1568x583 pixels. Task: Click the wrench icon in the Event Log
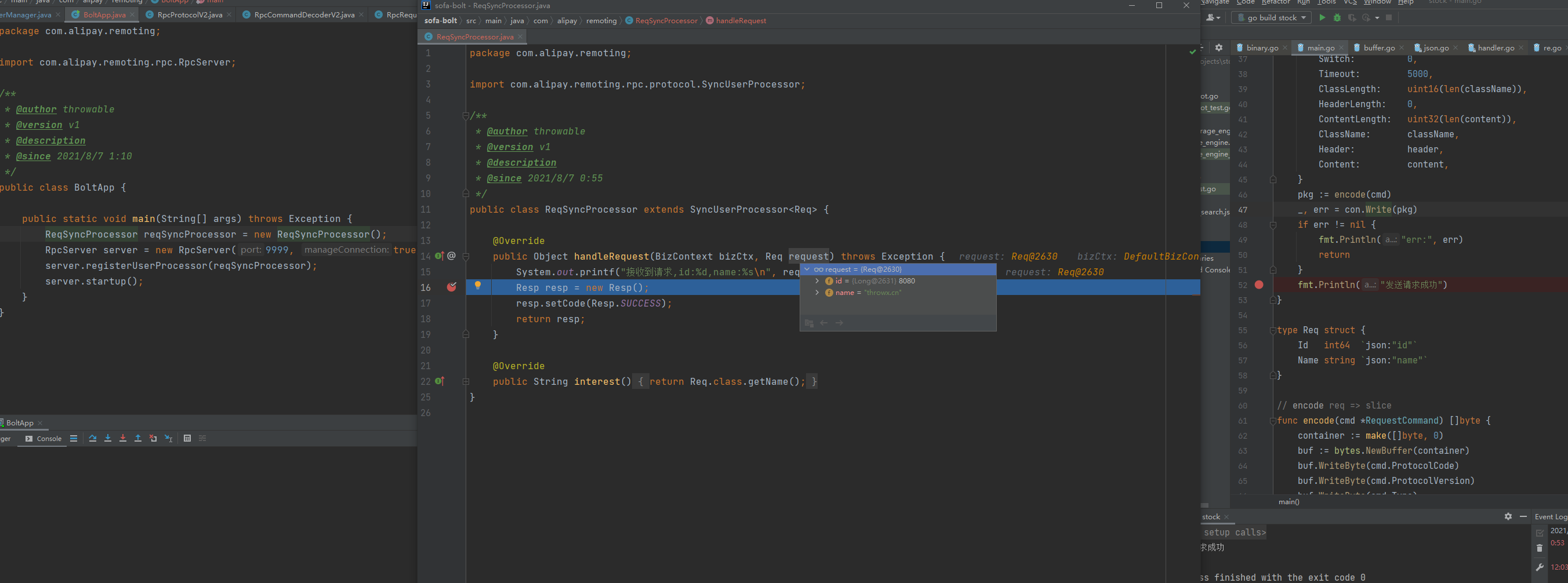click(x=1540, y=567)
